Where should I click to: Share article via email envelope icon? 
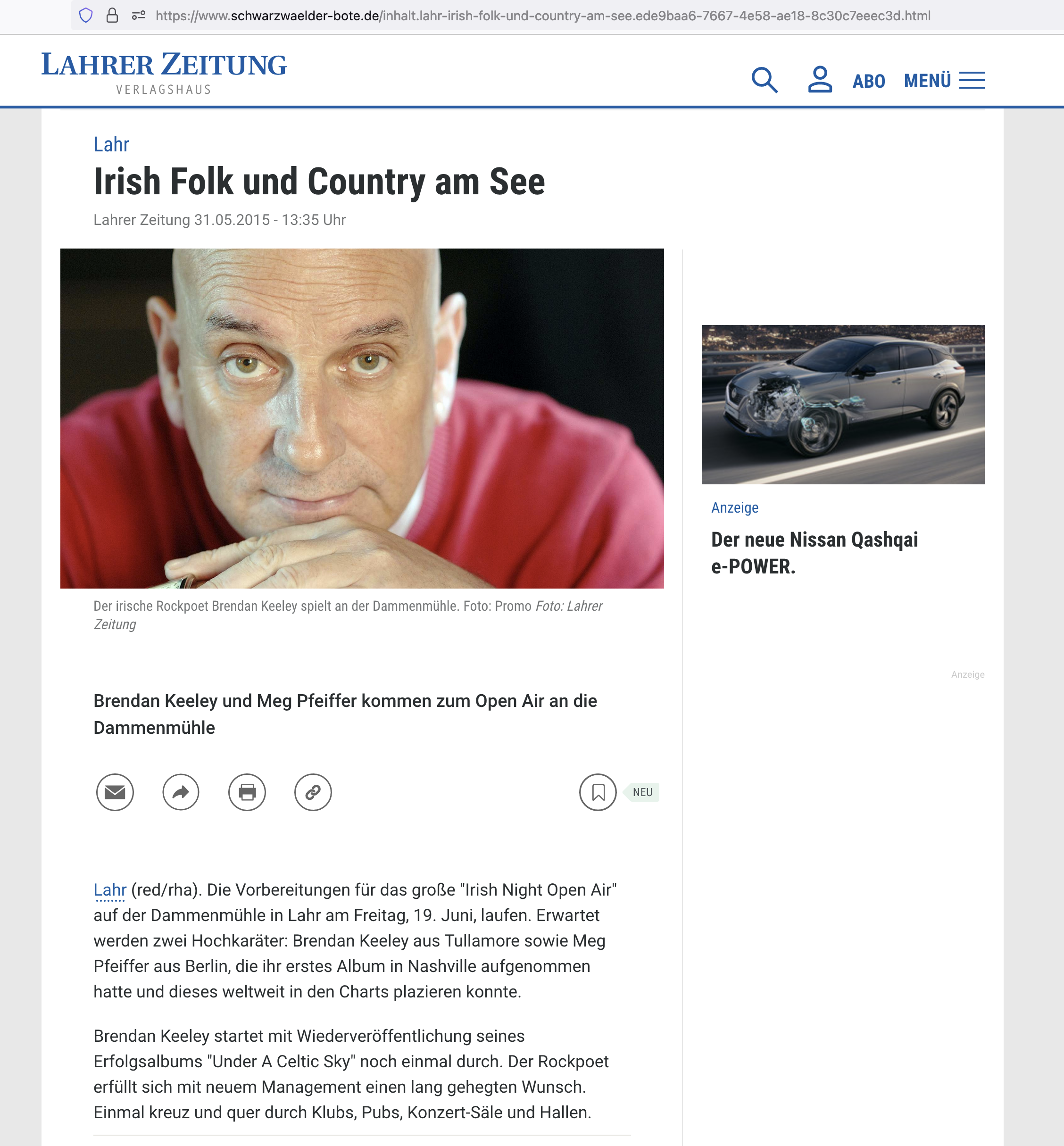coord(115,792)
